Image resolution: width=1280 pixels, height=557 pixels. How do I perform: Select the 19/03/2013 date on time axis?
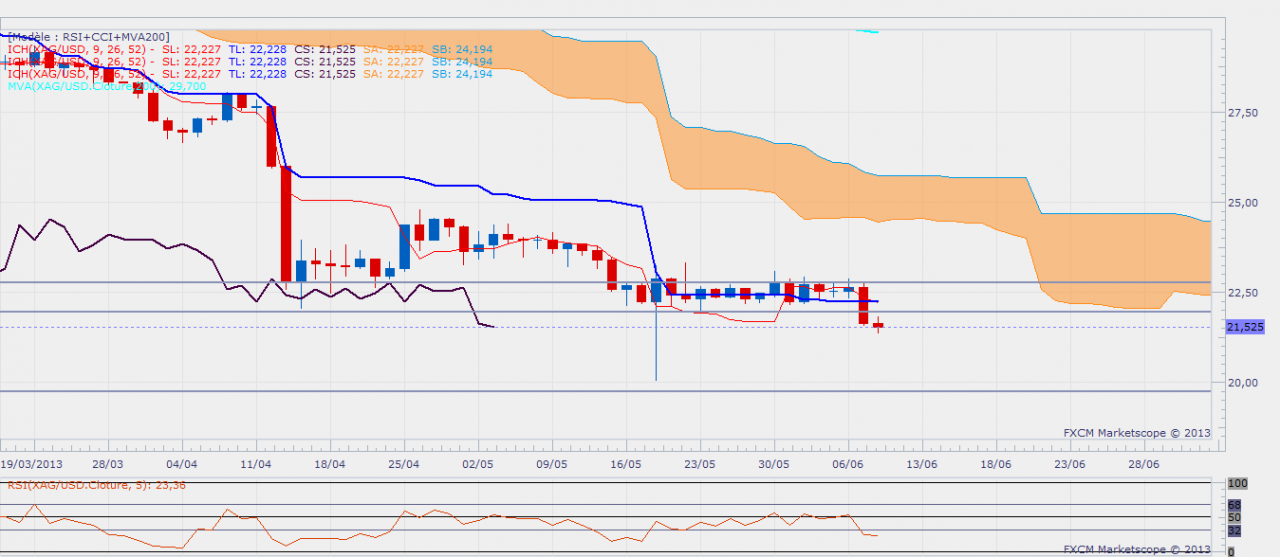34,465
